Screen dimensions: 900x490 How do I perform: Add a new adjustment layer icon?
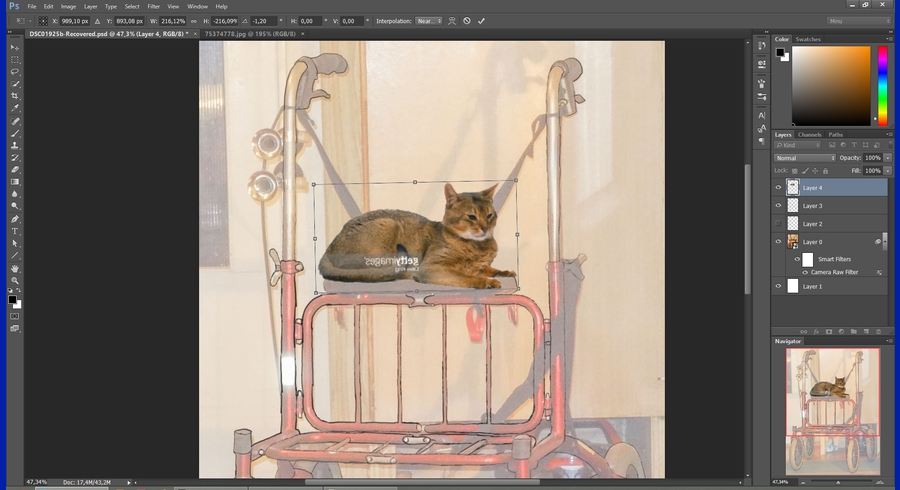click(x=841, y=332)
